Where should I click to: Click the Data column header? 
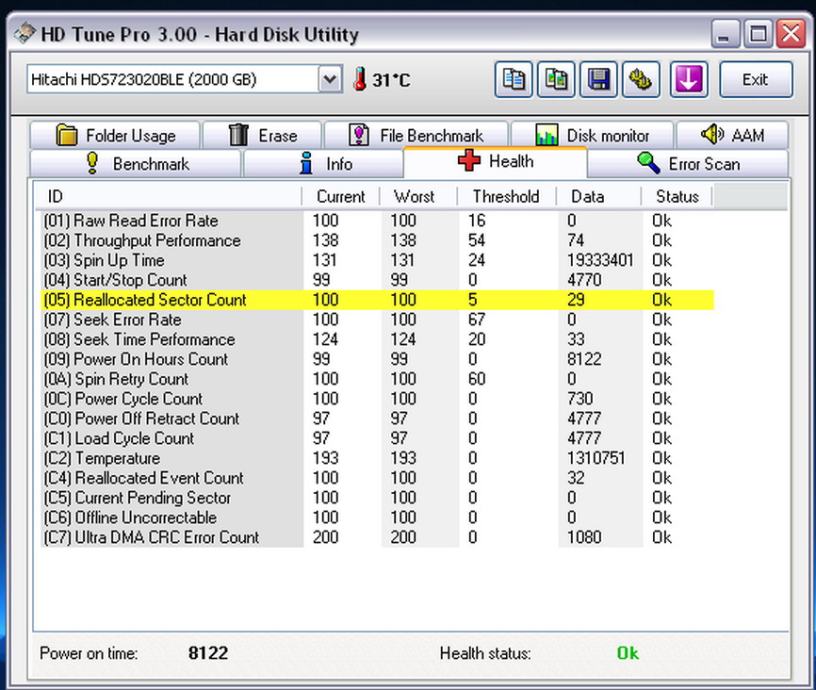click(599, 197)
